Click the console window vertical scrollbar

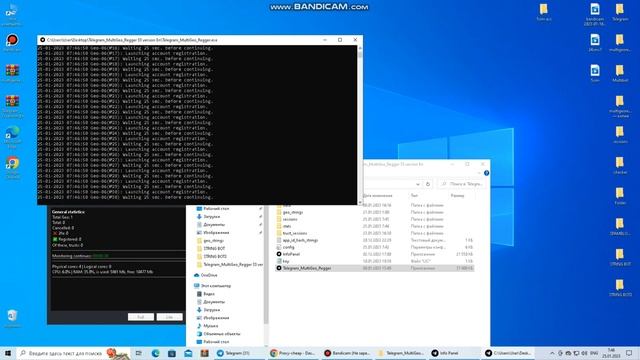tap(360, 124)
